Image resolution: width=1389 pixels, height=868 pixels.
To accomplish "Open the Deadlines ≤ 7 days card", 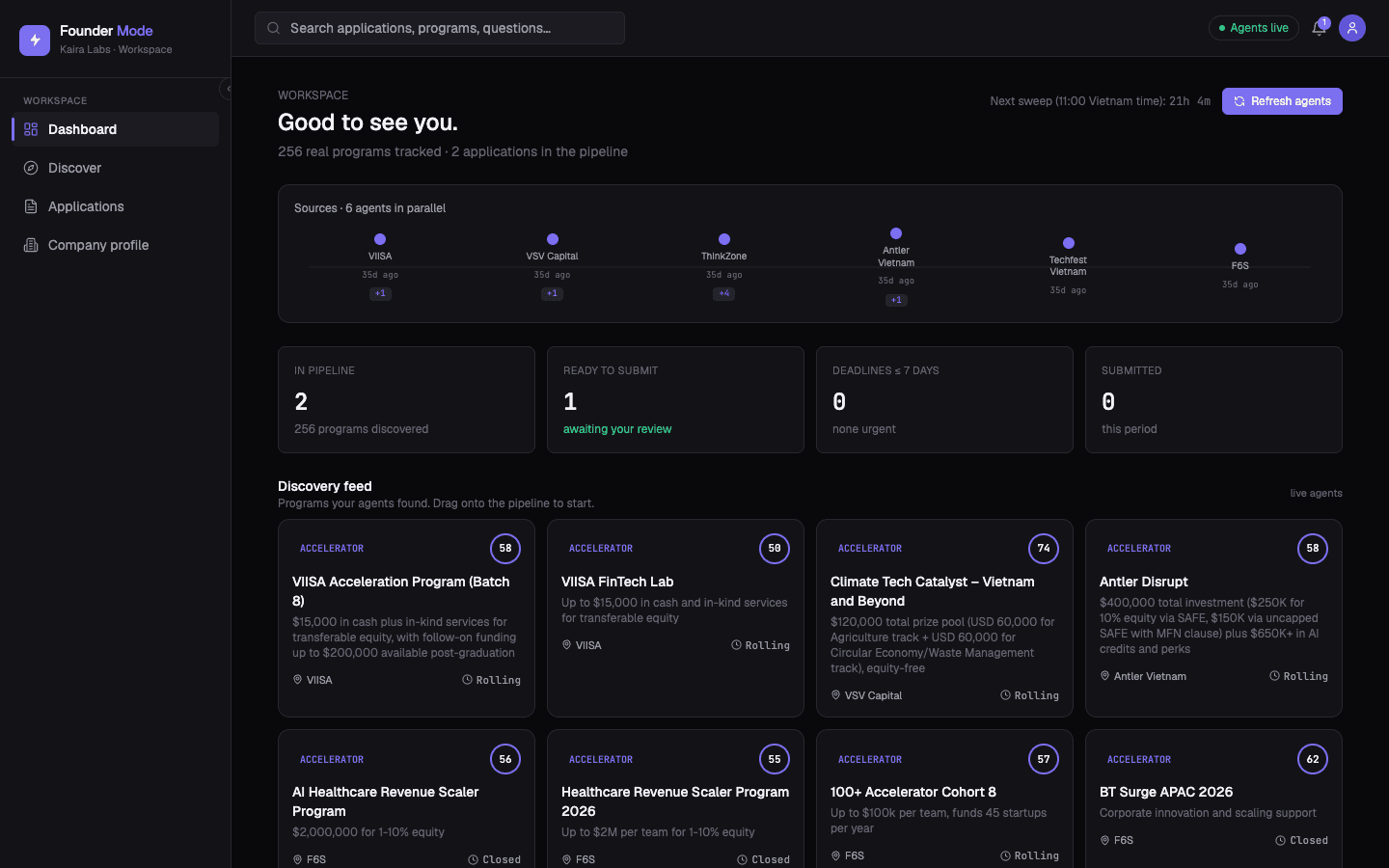I will [x=944, y=400].
